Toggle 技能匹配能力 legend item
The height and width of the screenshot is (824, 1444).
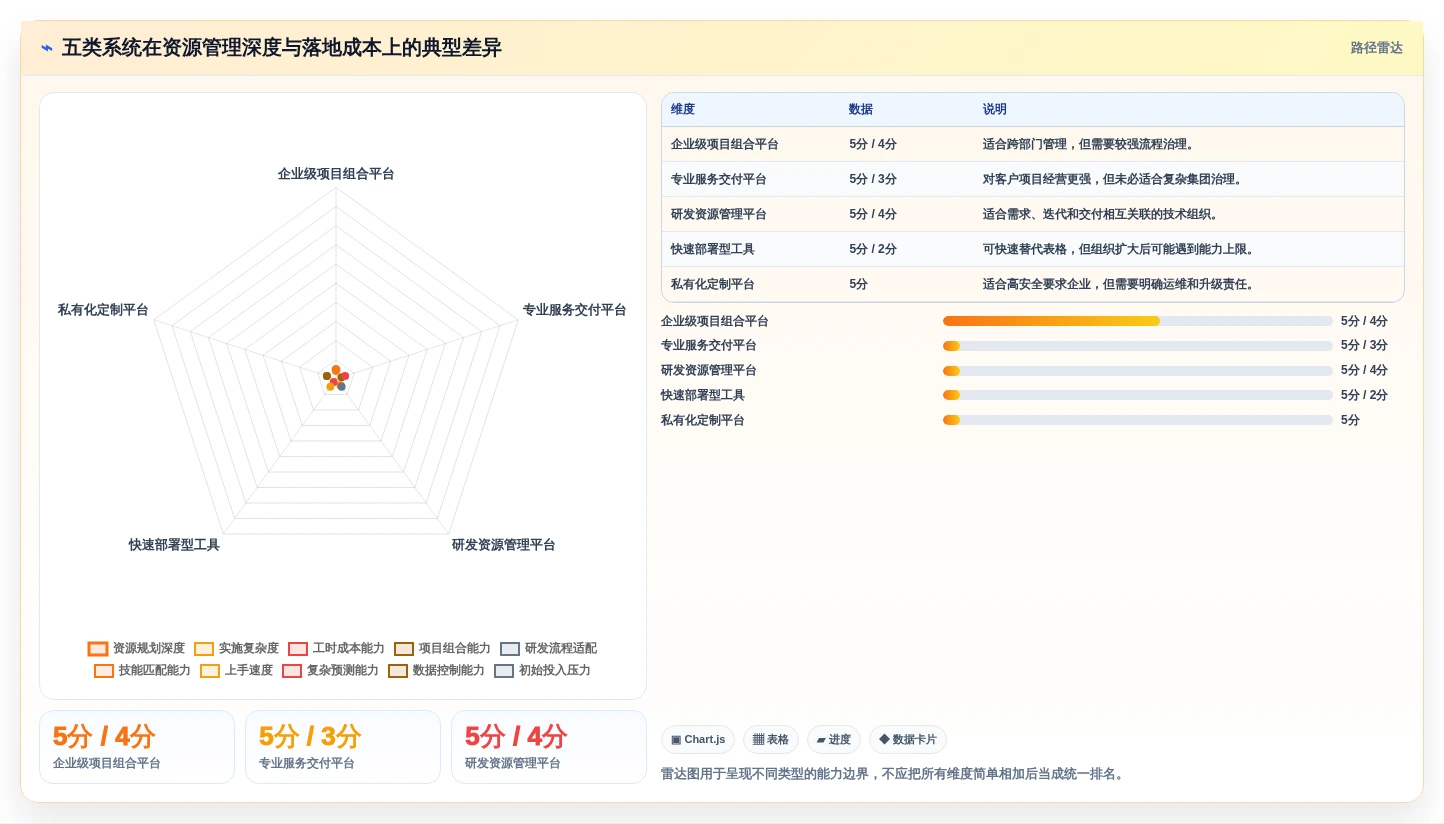[x=142, y=671]
